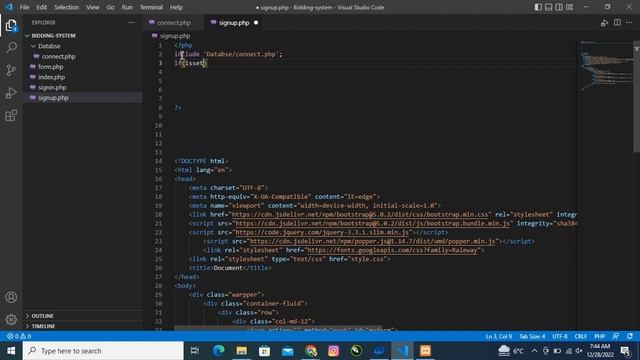Click the horizontal scrollbar in editor
The image size is (640, 360).
point(278,328)
